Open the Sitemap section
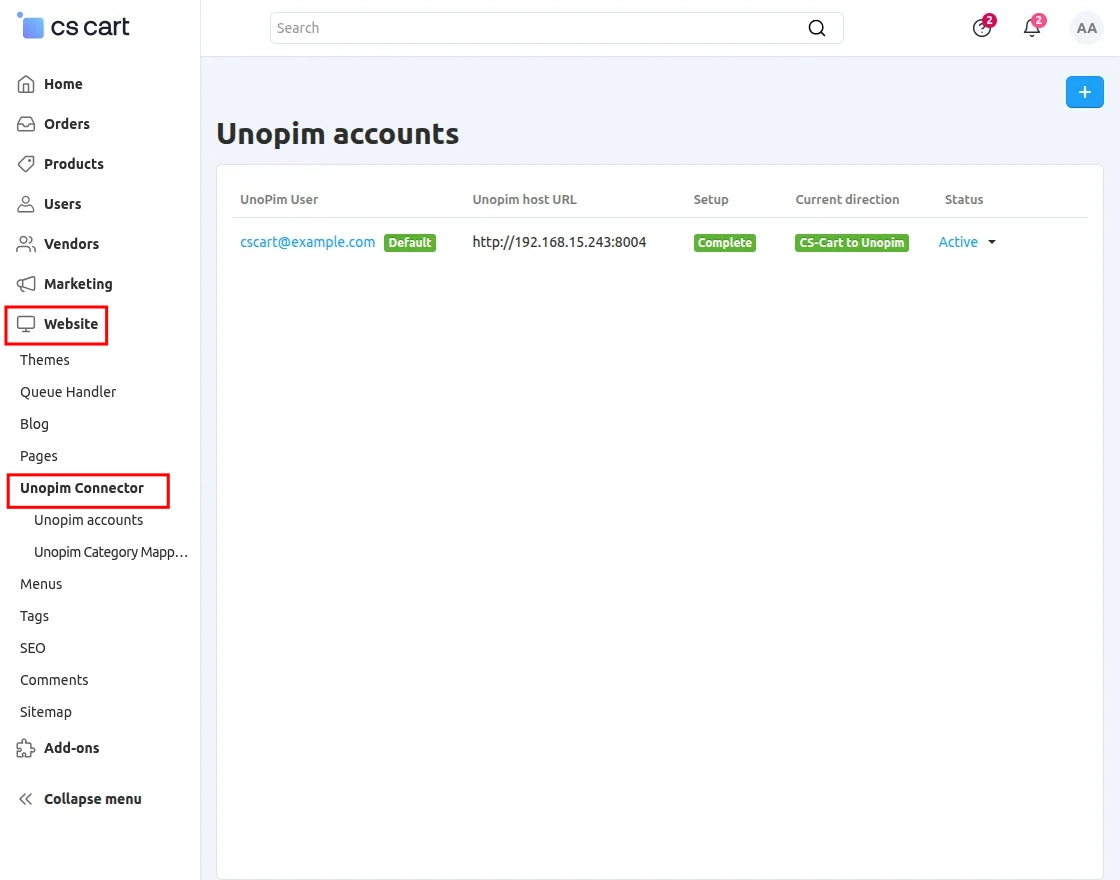Screen dimensions: 1120x880 coord(46,712)
